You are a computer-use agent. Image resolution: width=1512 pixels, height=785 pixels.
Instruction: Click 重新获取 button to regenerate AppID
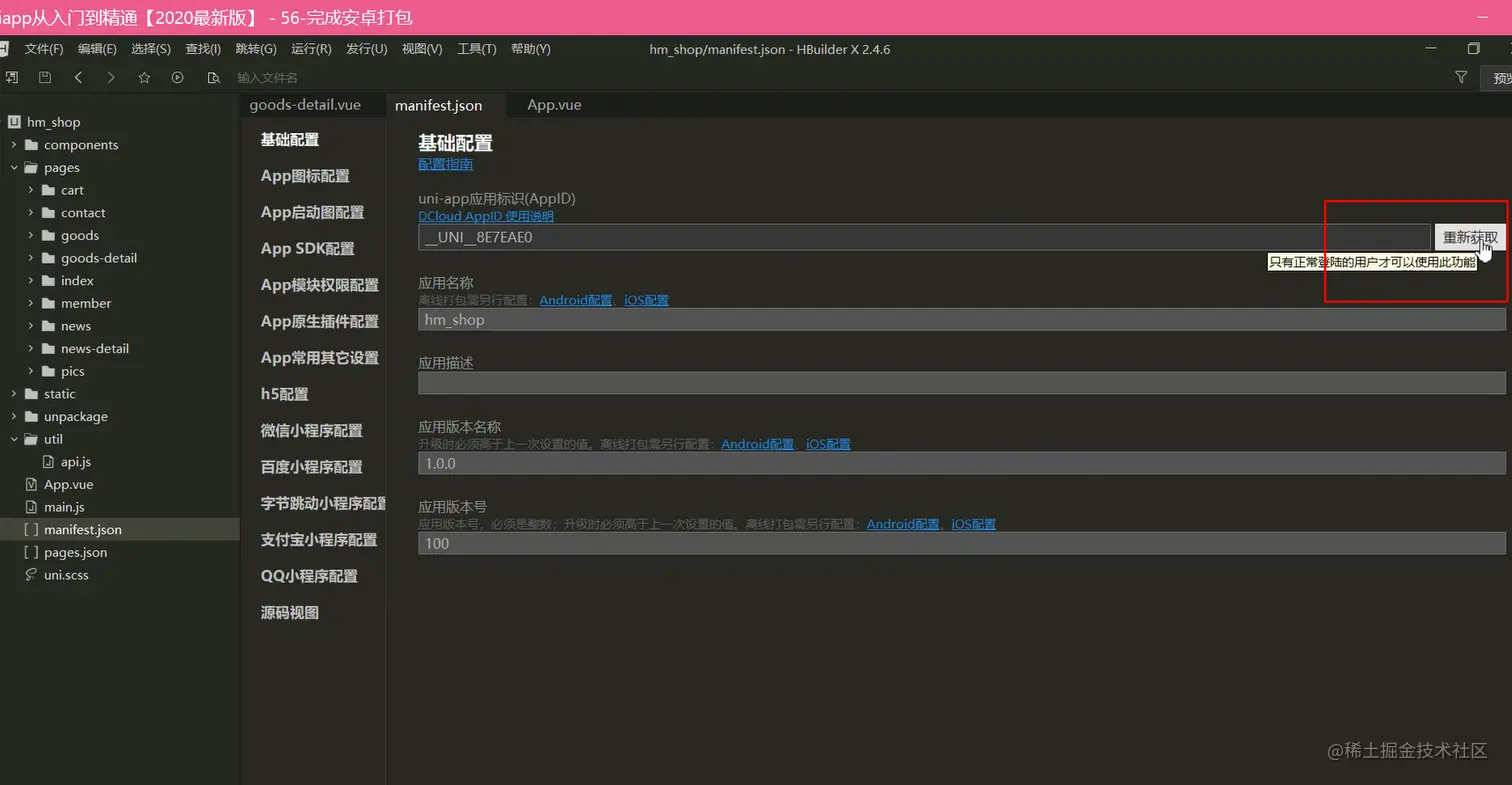point(1470,237)
